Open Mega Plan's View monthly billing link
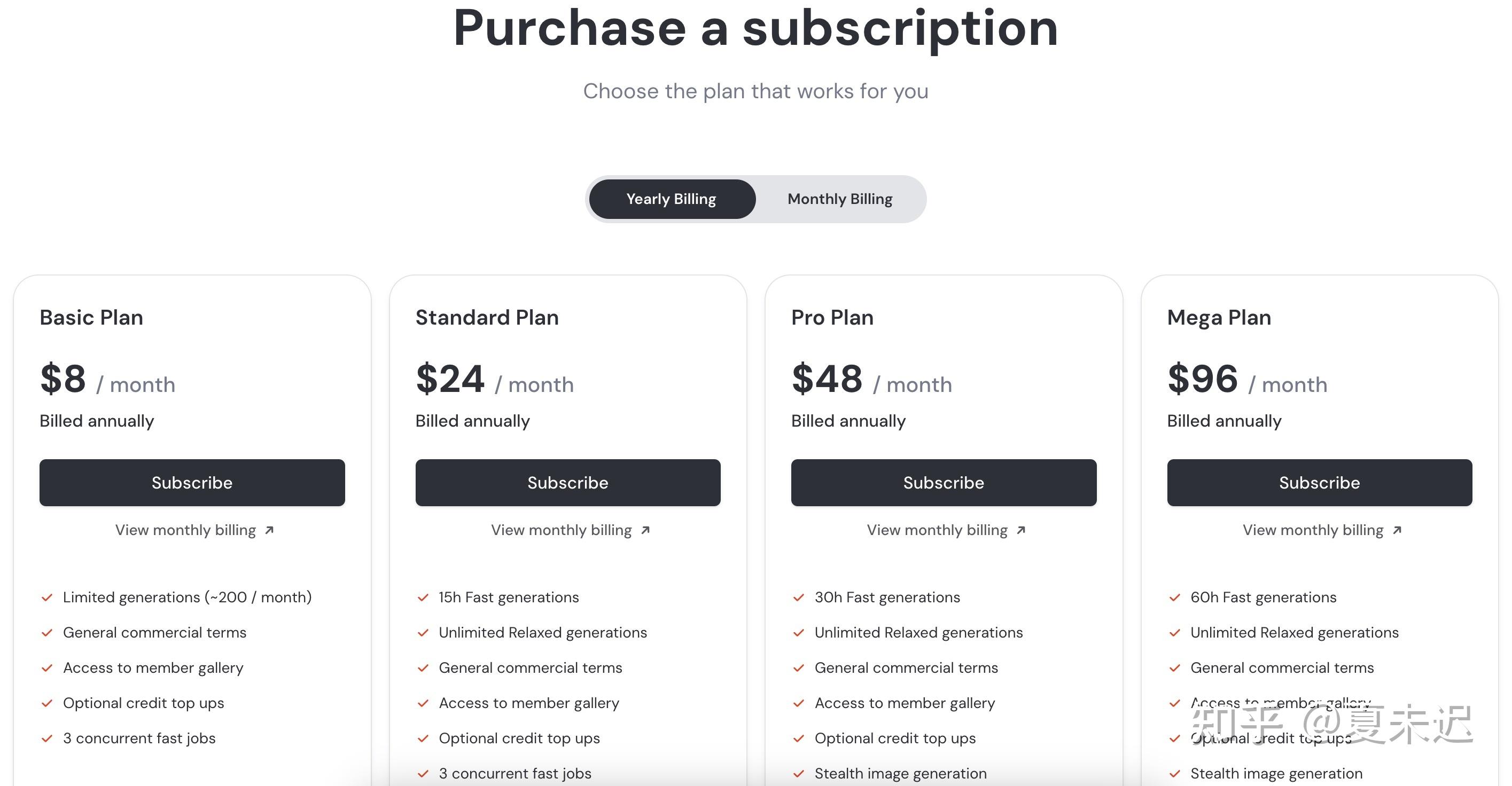 (1312, 530)
